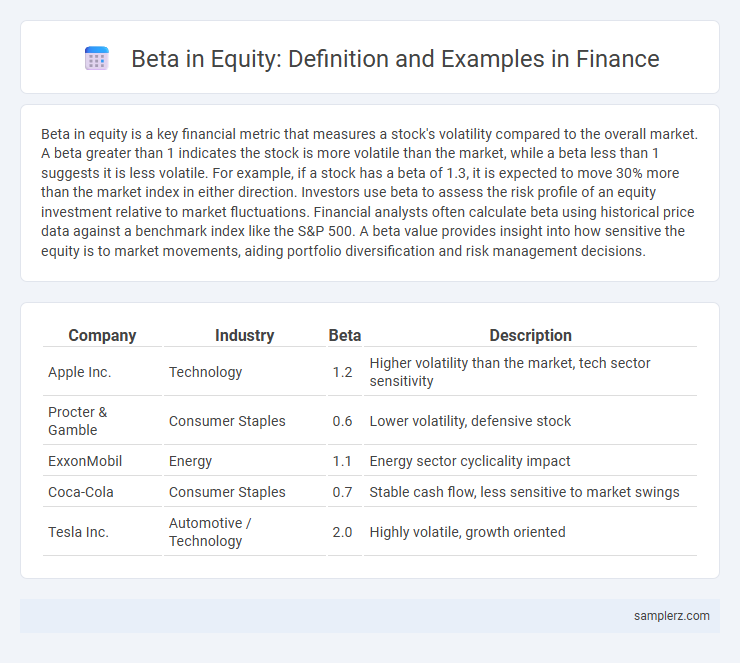Image resolution: width=740 pixels, height=663 pixels.
Task: Click 'Energy sector cyclicality impact' description
Action: click(x=470, y=461)
